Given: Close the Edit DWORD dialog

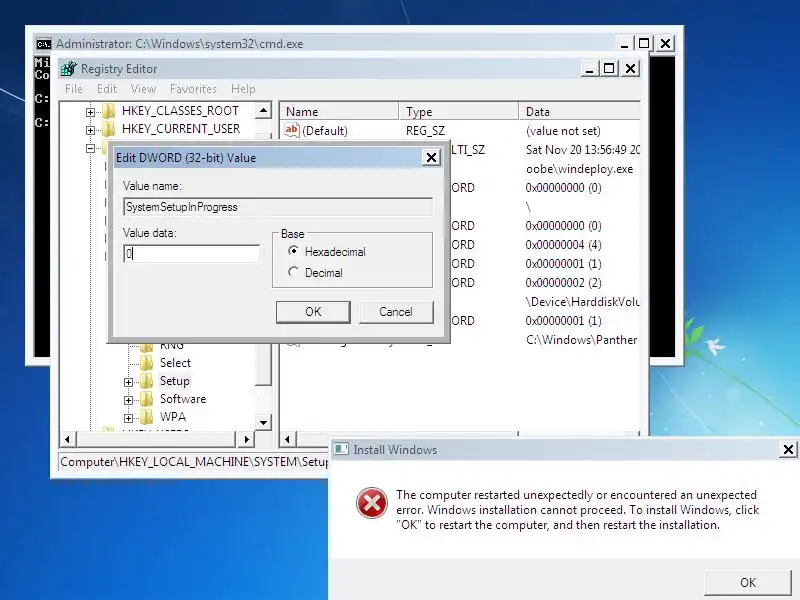Looking at the screenshot, I should tap(431, 158).
